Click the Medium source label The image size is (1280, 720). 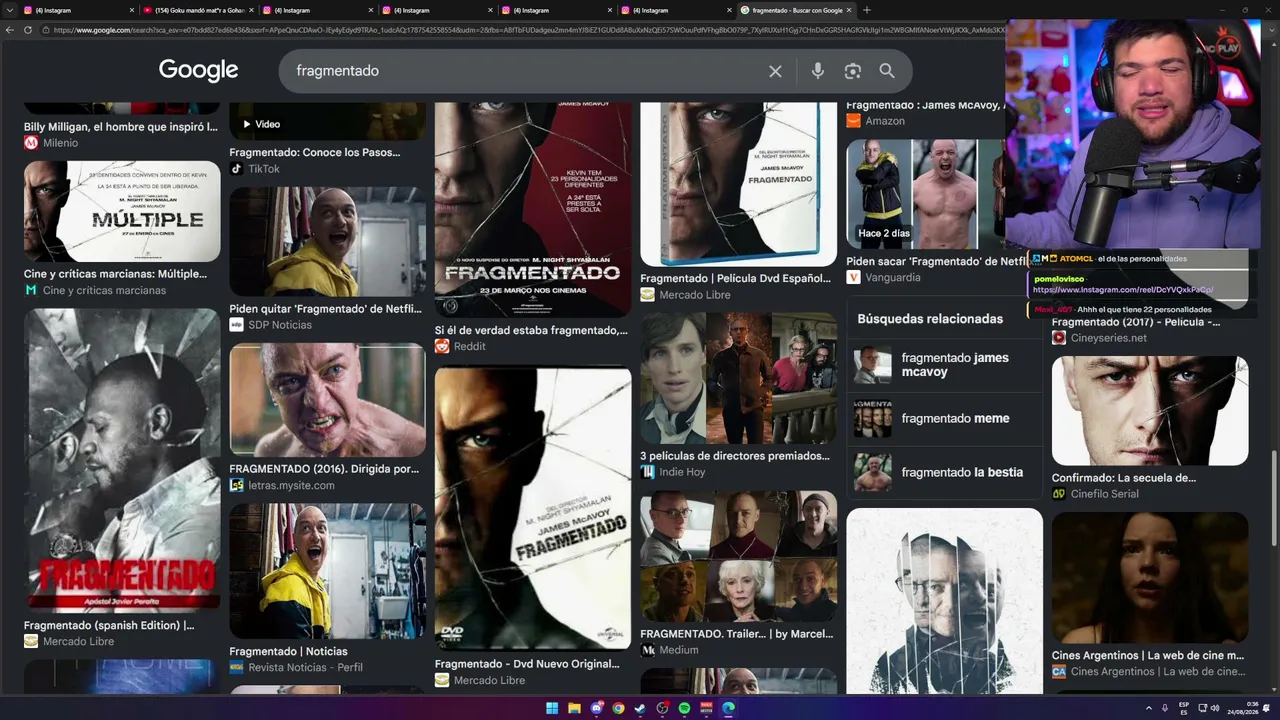(670, 650)
